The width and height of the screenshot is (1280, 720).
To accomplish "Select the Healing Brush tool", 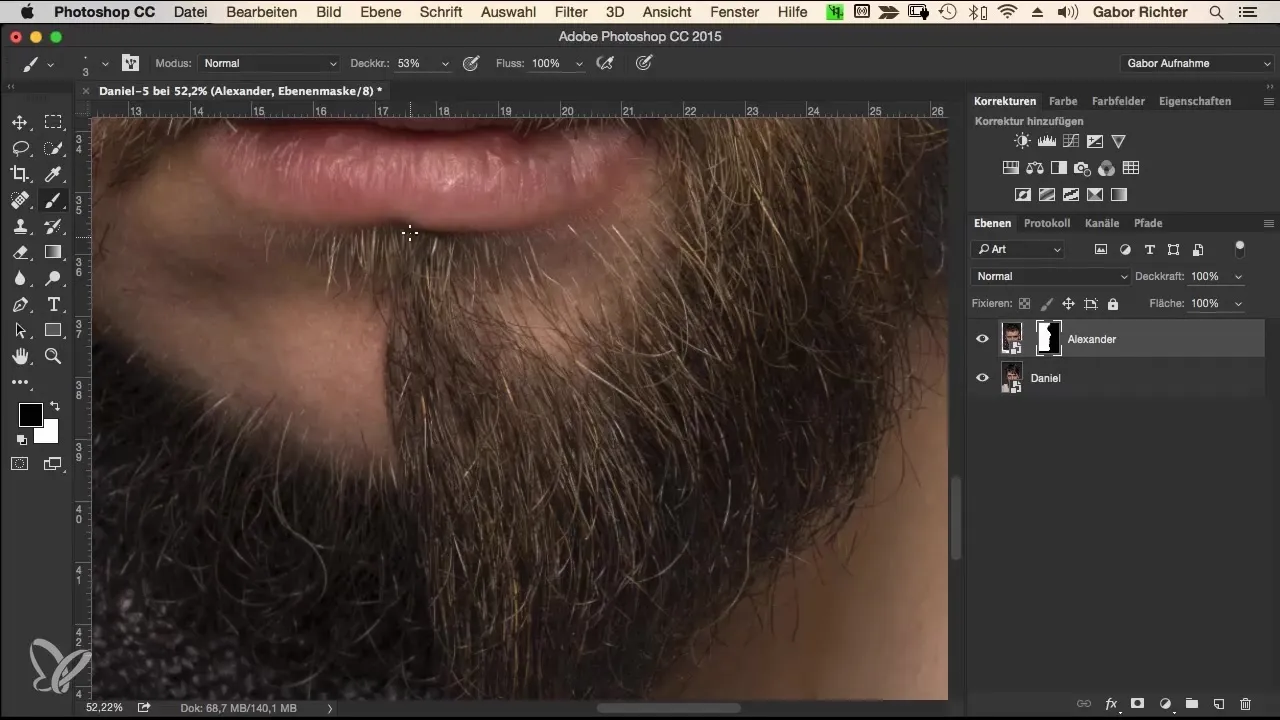I will (x=19, y=200).
